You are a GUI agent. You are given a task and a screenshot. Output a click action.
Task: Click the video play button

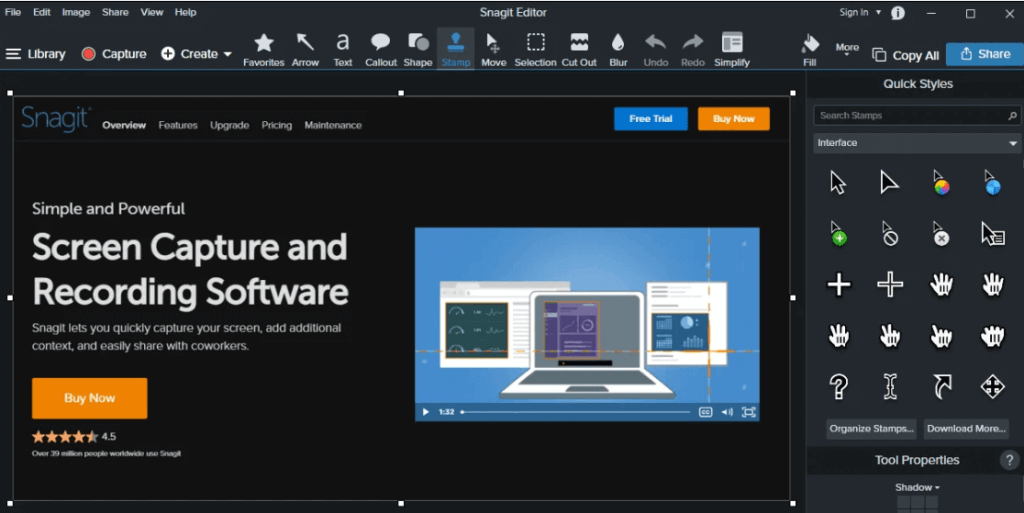pyautogui.click(x=426, y=412)
